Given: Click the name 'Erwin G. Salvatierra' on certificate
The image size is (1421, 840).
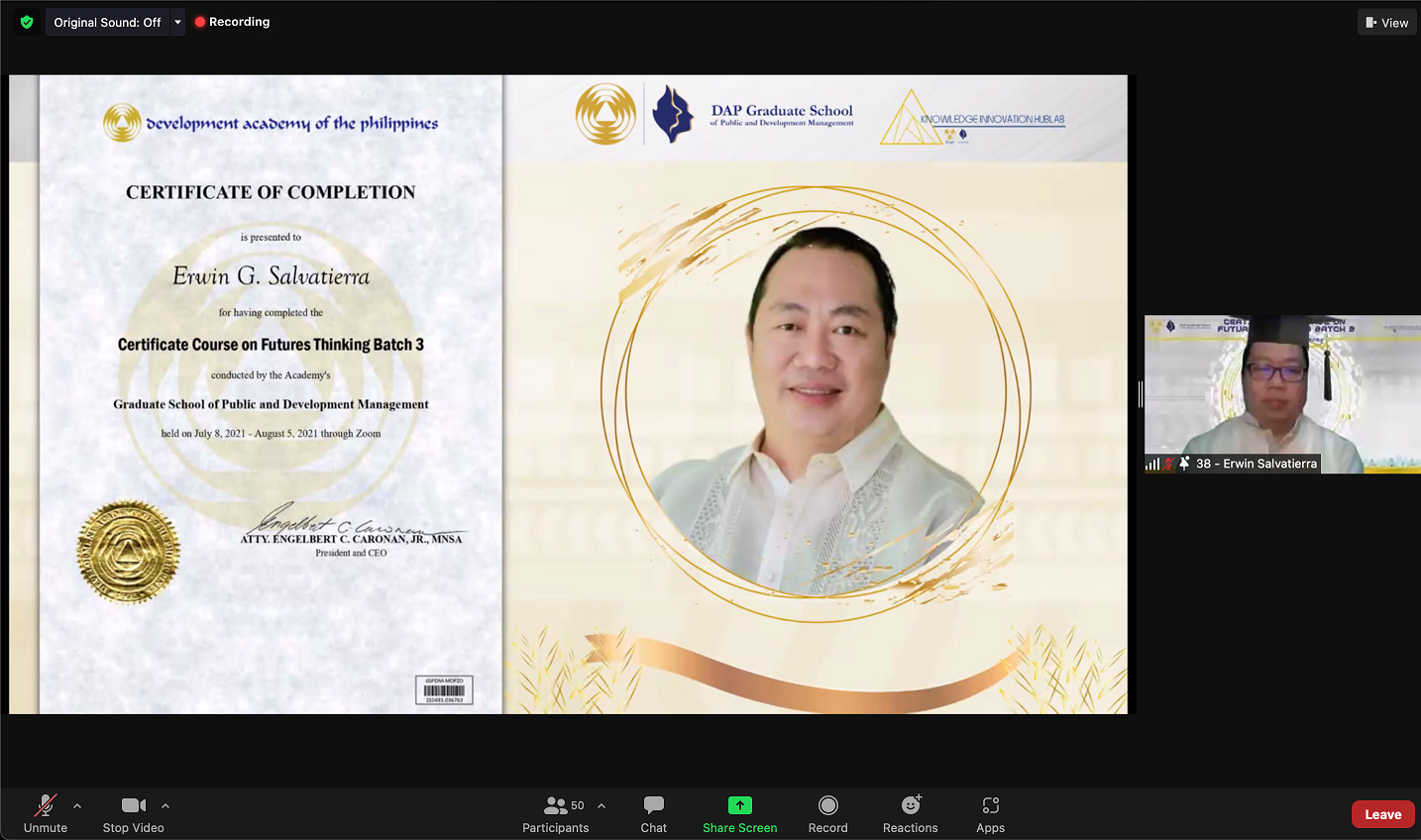Looking at the screenshot, I should (271, 276).
